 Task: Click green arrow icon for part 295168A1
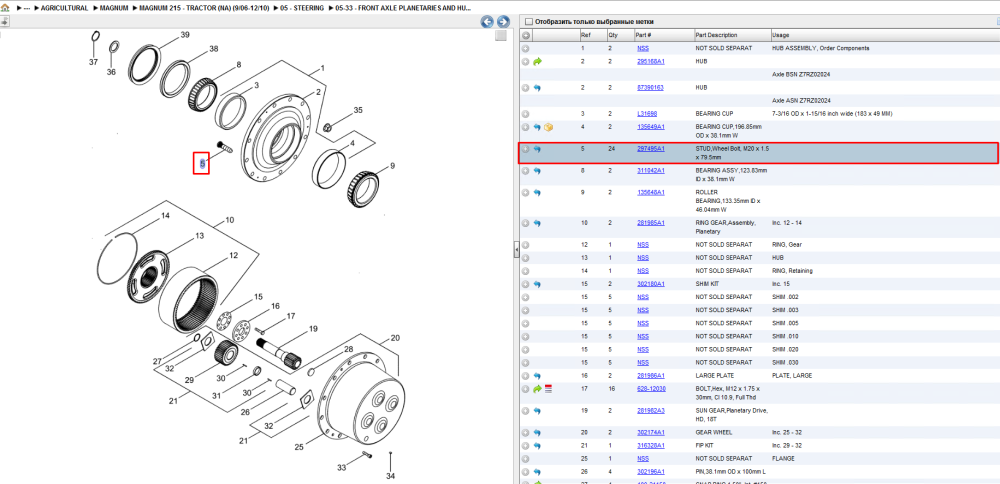537,62
